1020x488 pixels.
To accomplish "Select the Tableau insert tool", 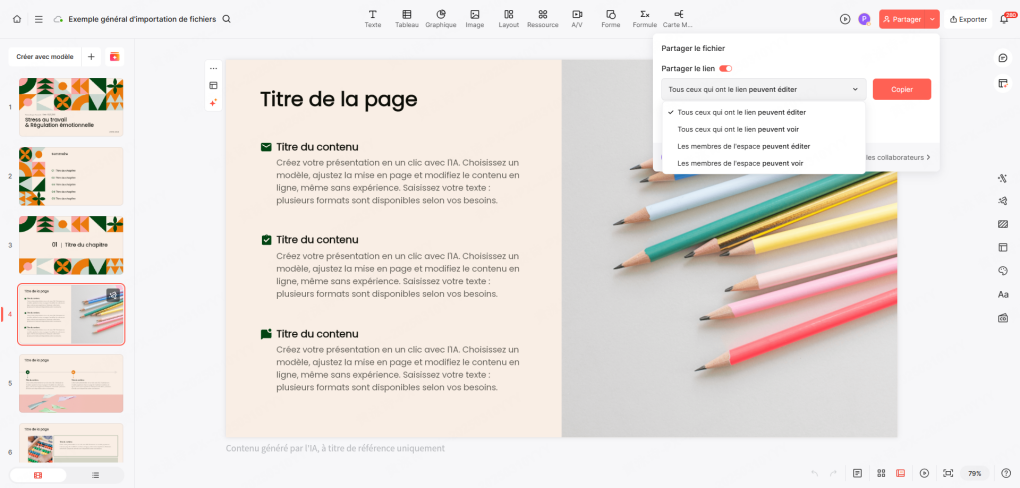I will pos(406,19).
